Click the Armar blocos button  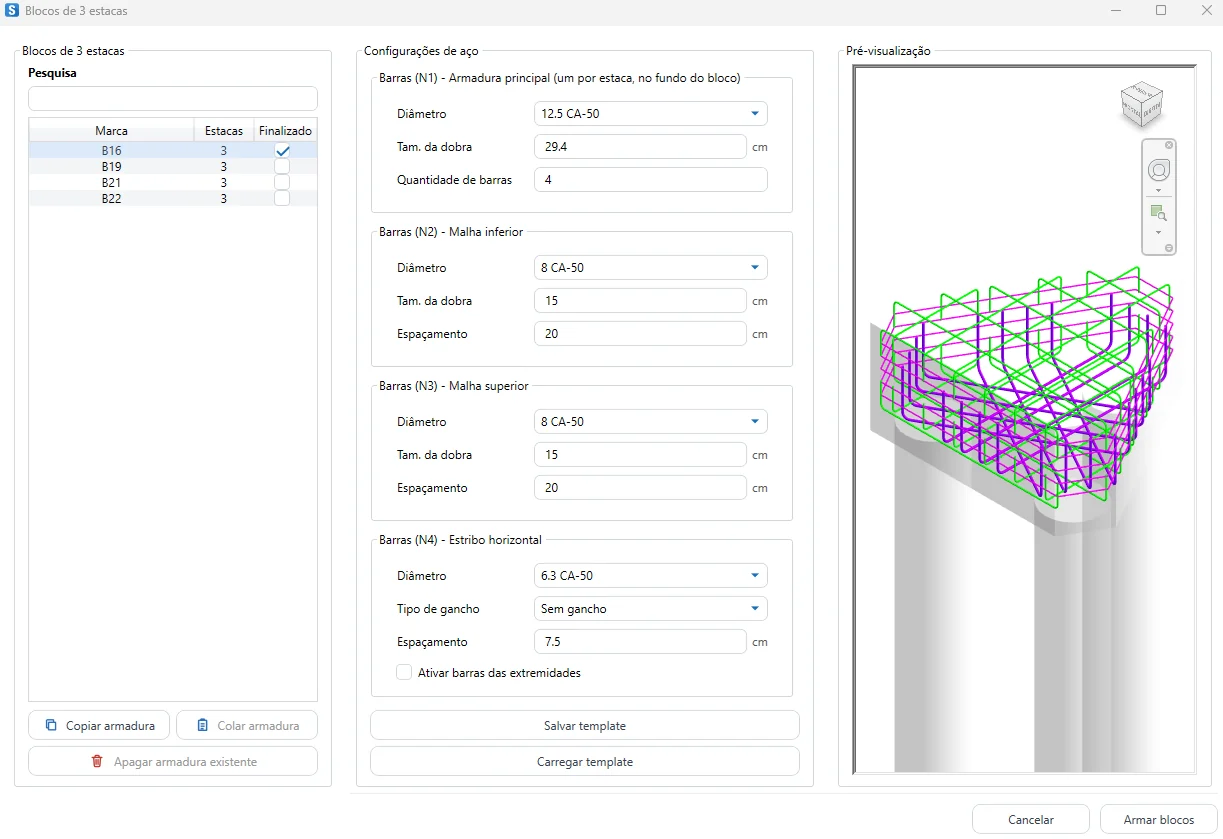pos(1159,819)
